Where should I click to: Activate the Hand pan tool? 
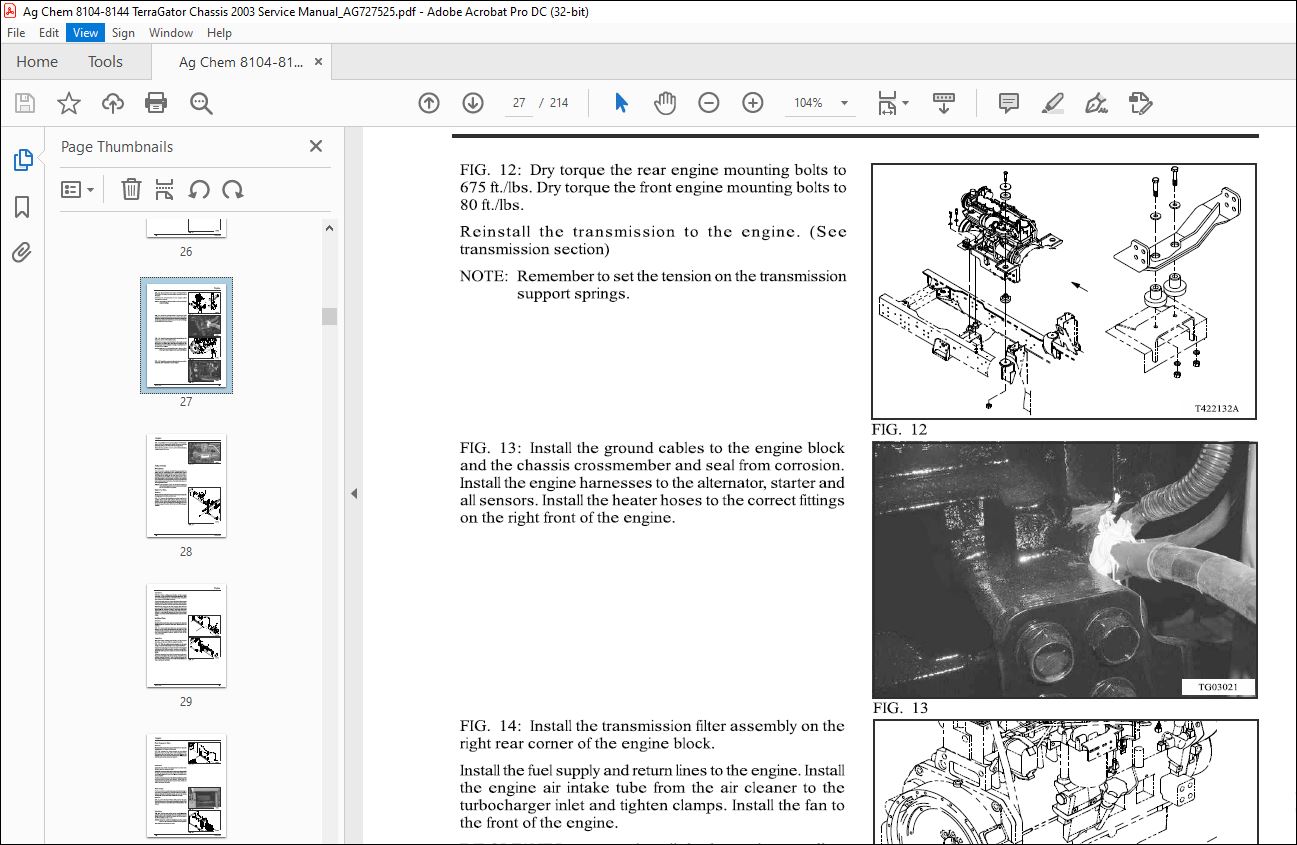[665, 103]
